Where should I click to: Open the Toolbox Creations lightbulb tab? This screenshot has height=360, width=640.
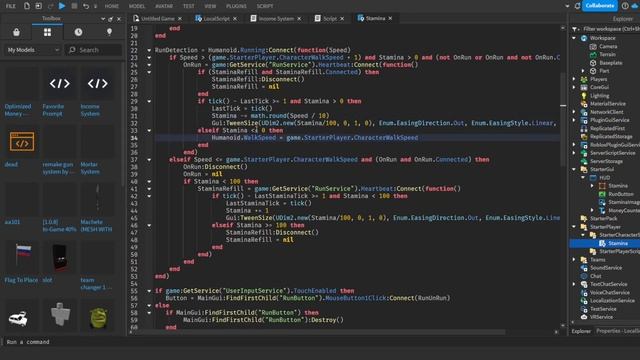pos(109,32)
